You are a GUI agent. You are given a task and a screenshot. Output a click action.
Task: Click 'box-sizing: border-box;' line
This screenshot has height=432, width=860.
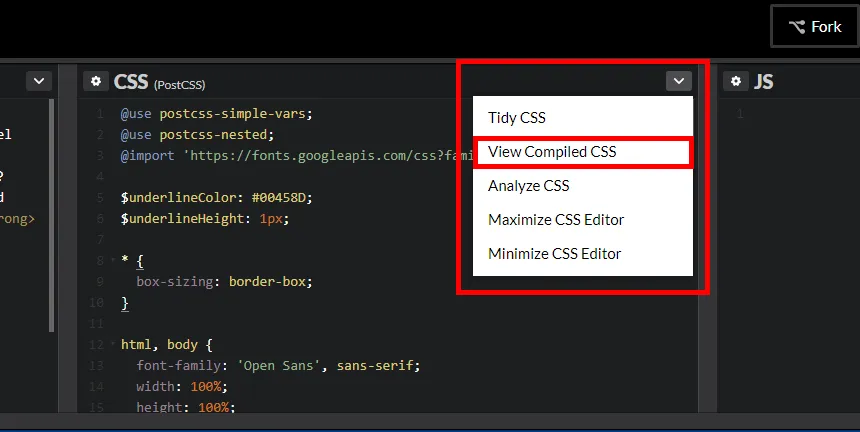pyautogui.click(x=224, y=281)
